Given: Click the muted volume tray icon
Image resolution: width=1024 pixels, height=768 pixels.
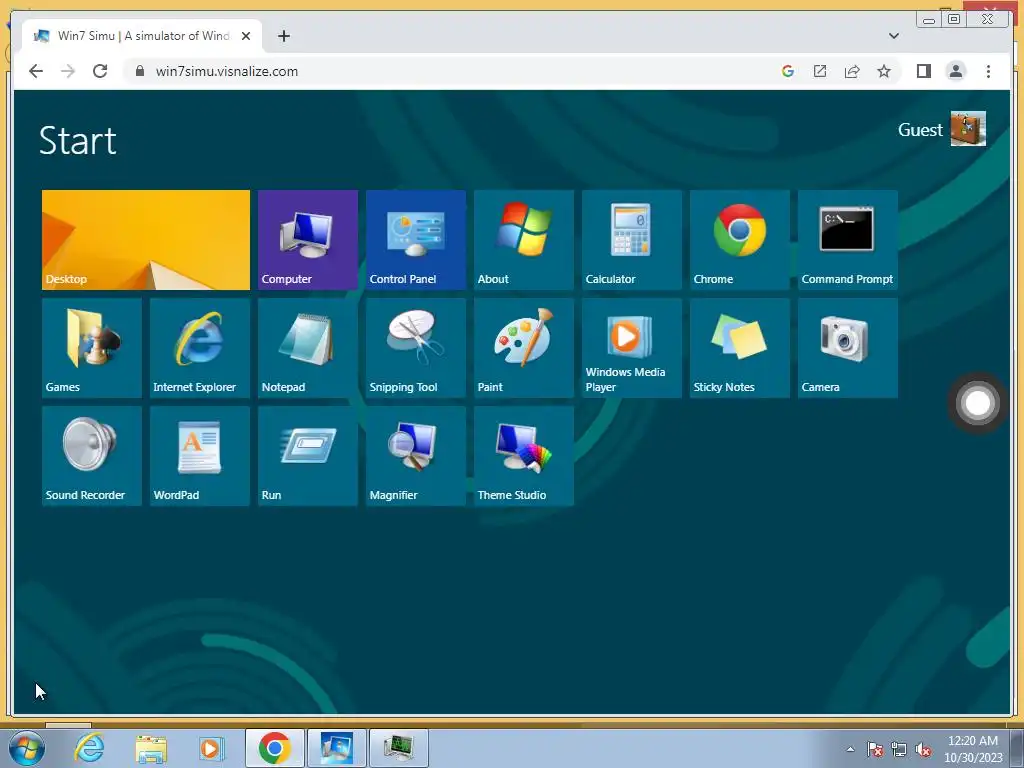Looking at the screenshot, I should [923, 750].
